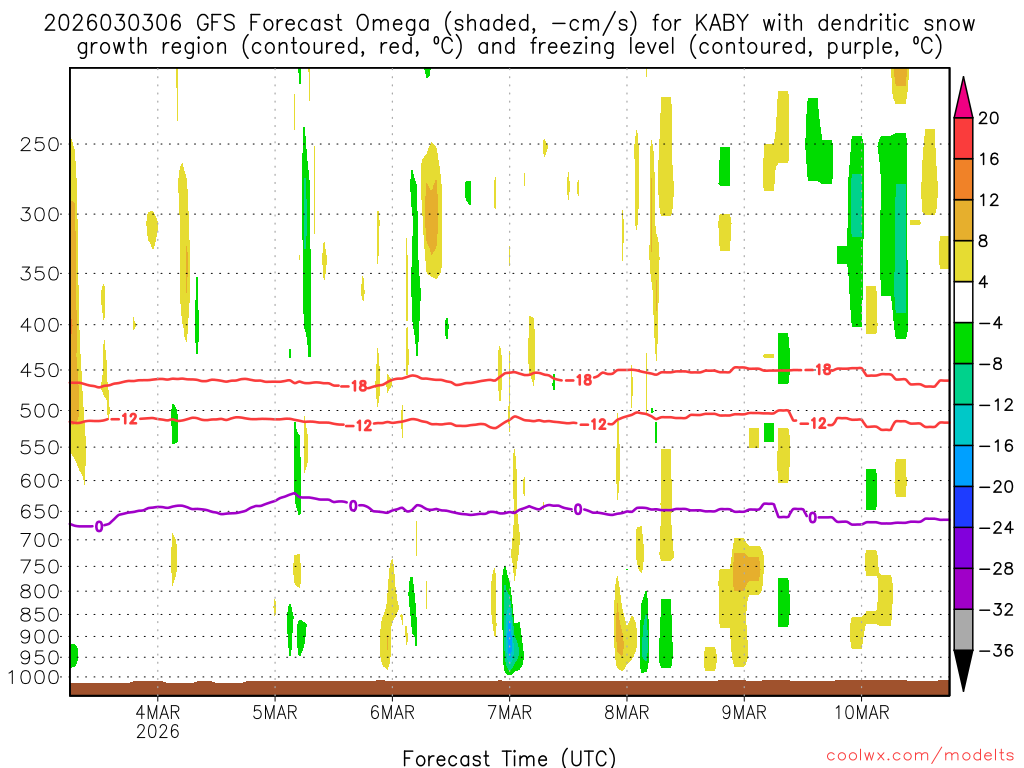This screenshot has height=768, width=1024.
Task: Select the orange 12 to 16 colorbar swatch
Action: click(963, 180)
